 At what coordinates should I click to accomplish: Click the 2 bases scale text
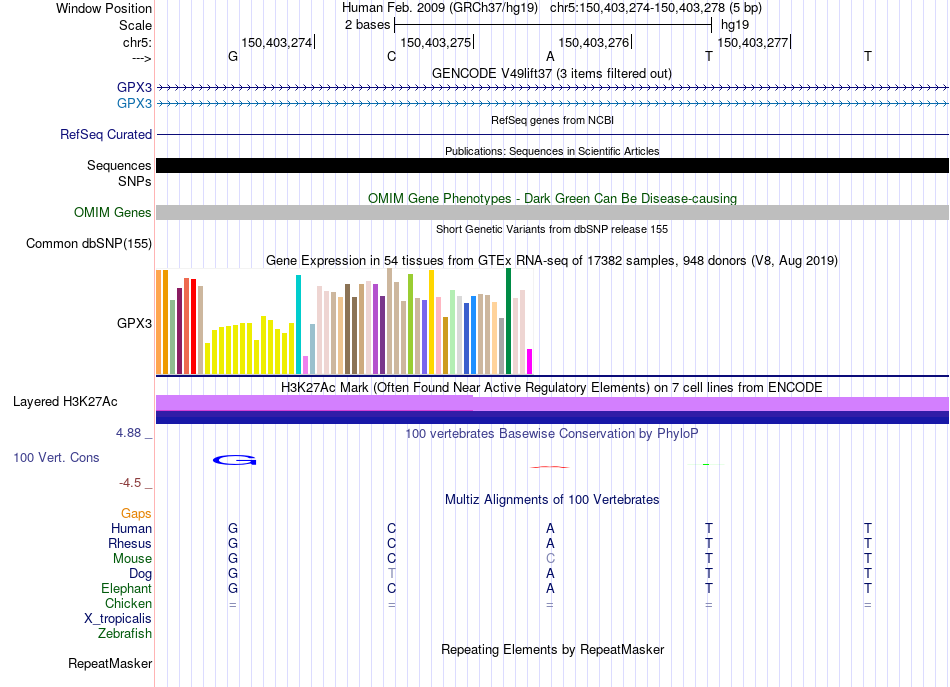(x=367, y=25)
